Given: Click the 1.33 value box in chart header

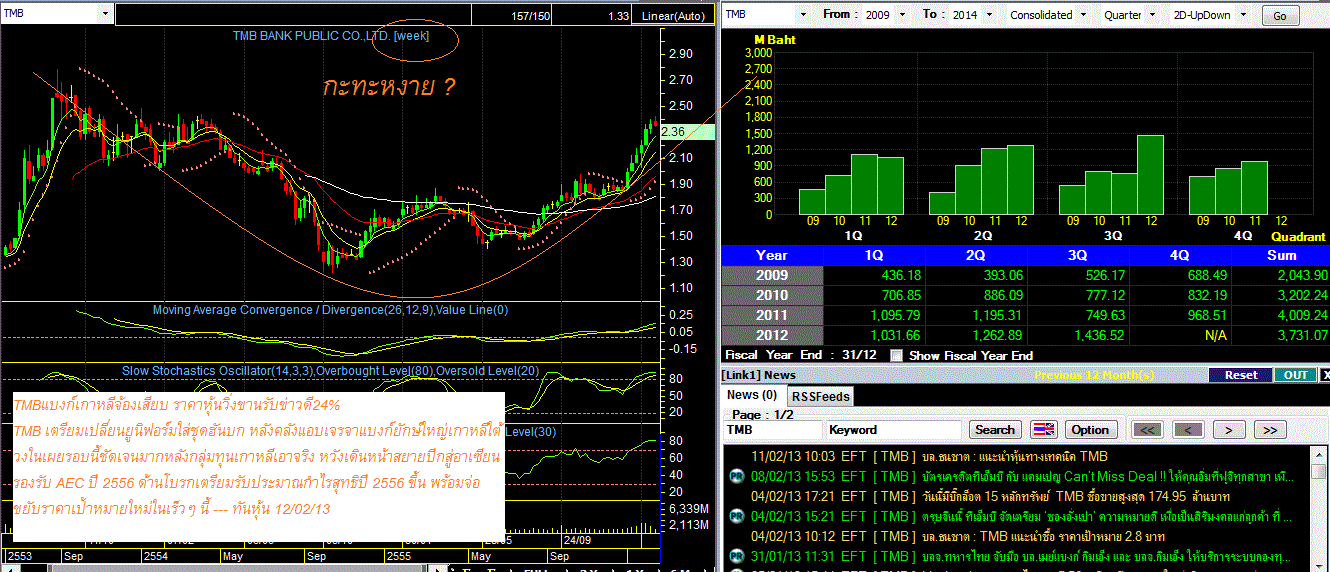Looking at the screenshot, I should coord(594,15).
